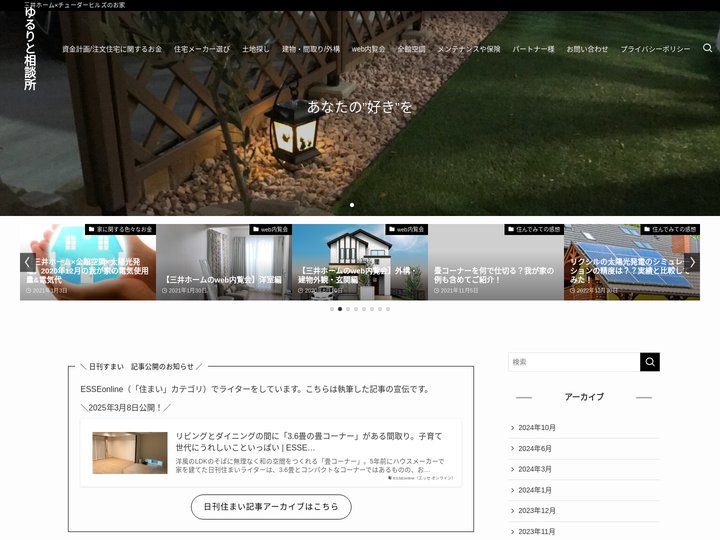Click 住んでみての感想 tag on 畳コーナー card

coord(534,229)
